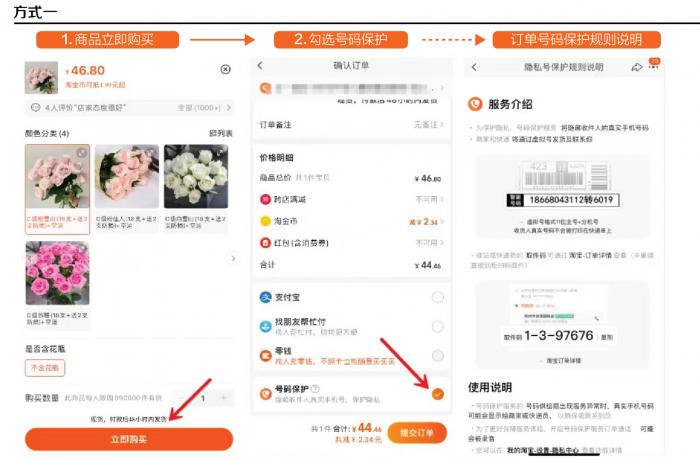Tap the 购店满减 pink icon
Viewport: 700px width, 460px height.
tap(266, 199)
